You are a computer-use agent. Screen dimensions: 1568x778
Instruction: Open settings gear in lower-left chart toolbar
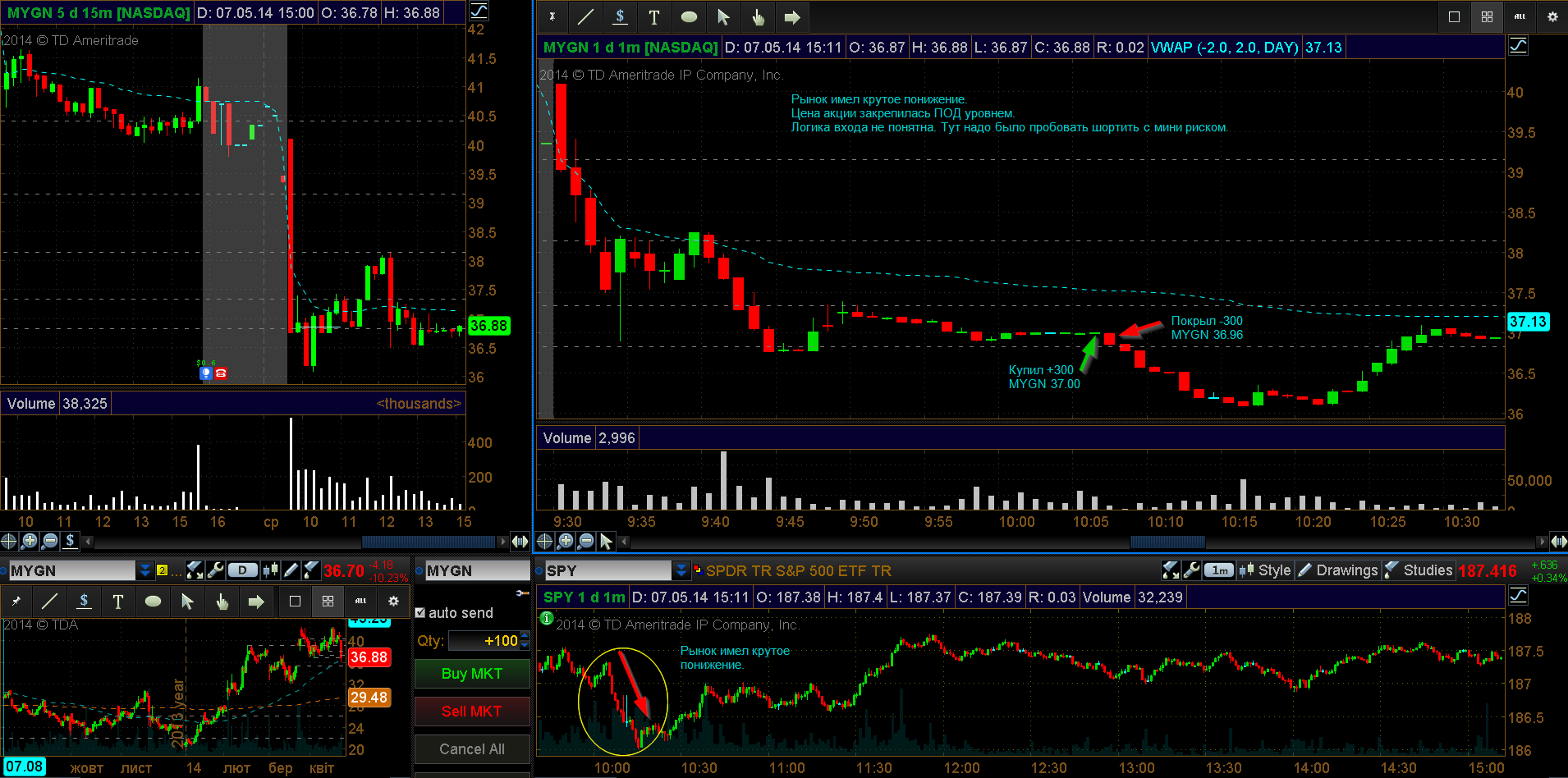393,602
